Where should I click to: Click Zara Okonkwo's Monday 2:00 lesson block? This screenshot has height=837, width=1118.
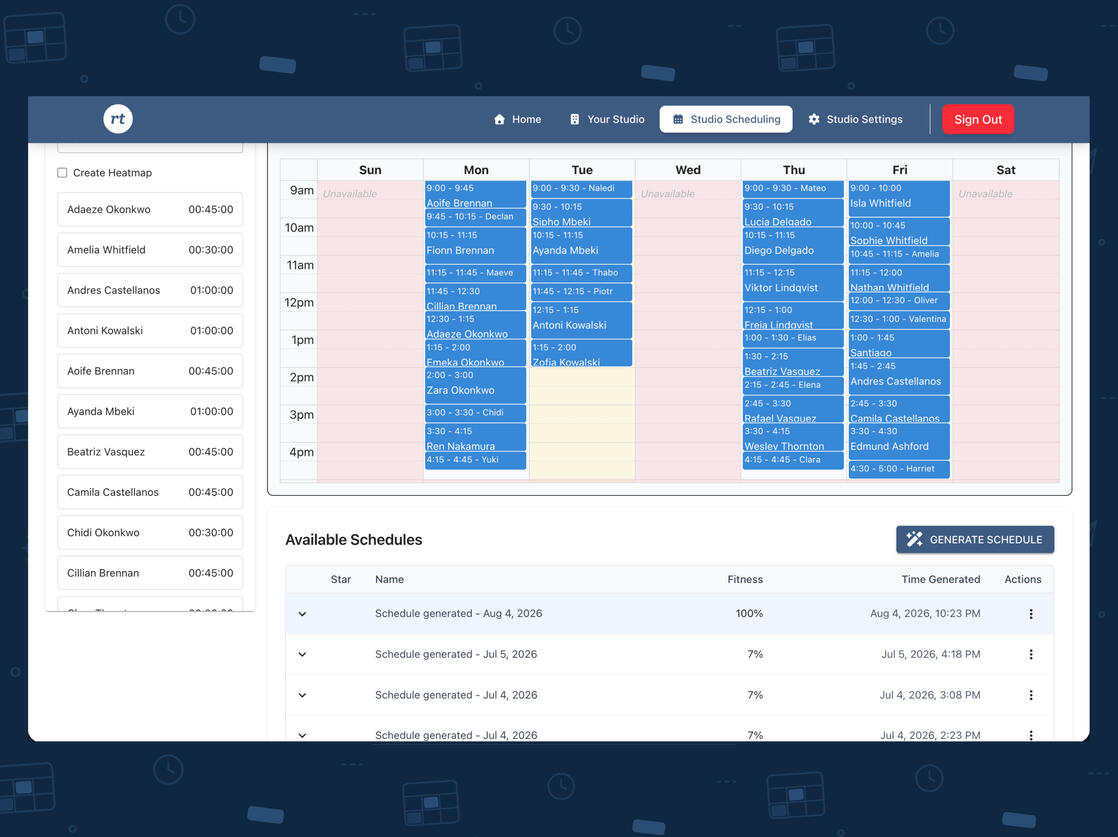pyautogui.click(x=476, y=385)
